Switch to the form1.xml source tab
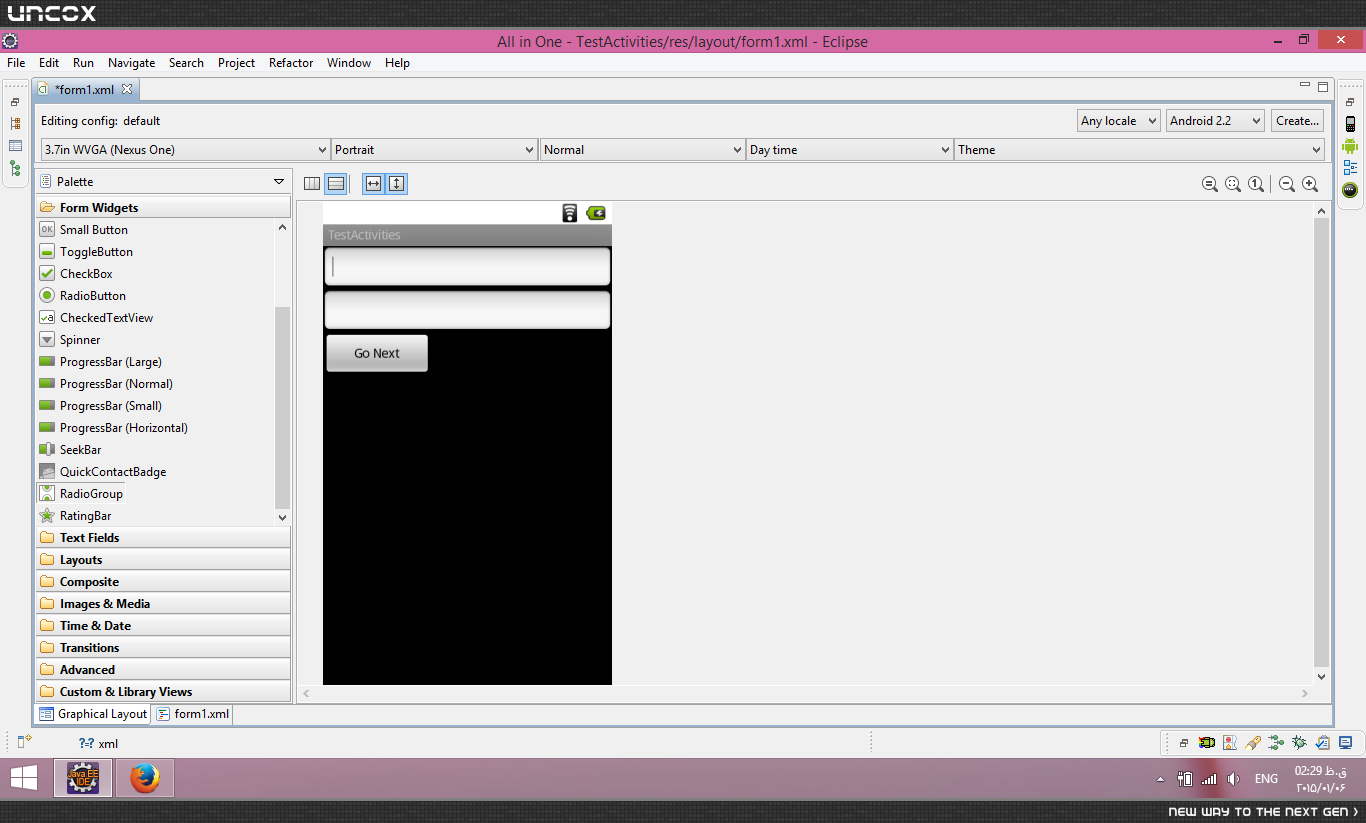 pos(193,714)
